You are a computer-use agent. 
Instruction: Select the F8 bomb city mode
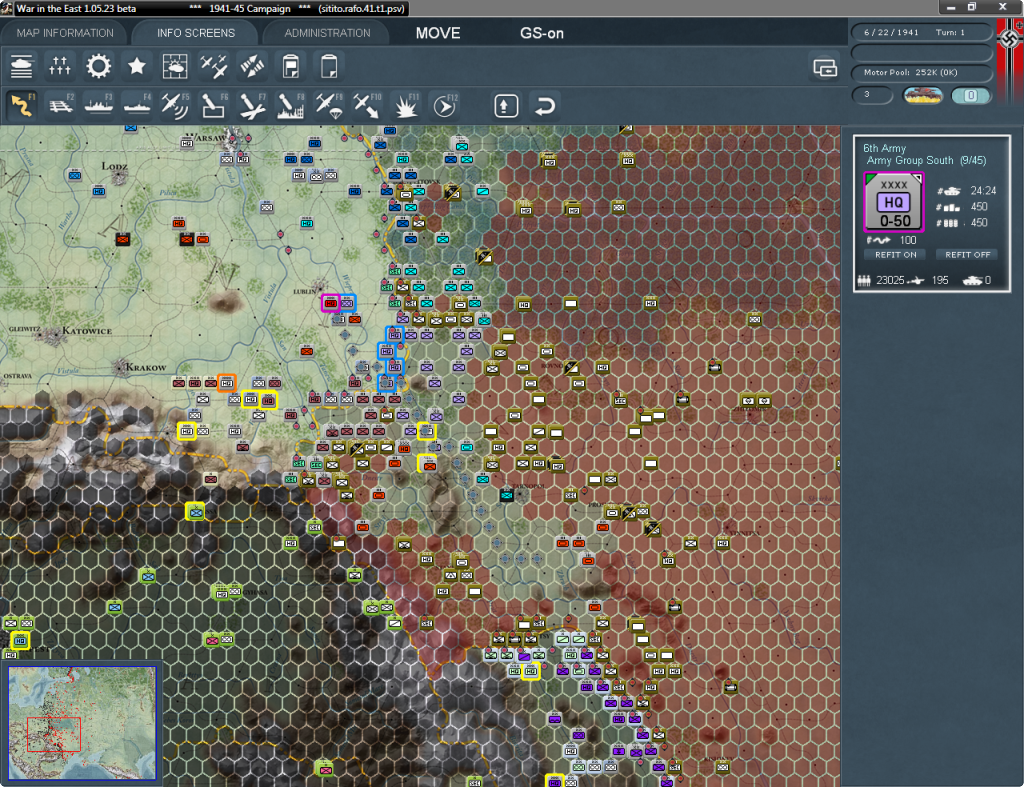(x=291, y=106)
